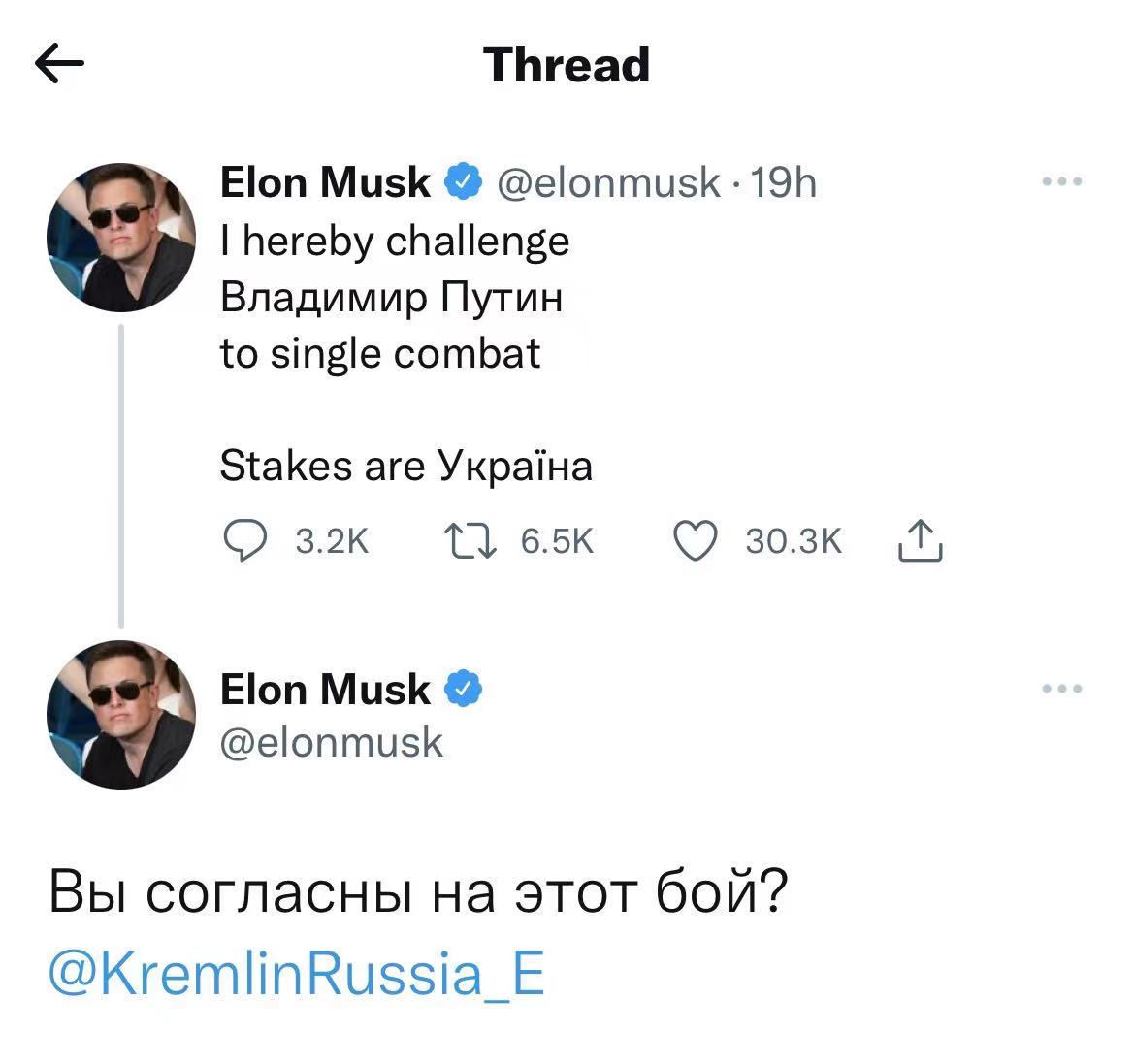
Task: Click the Thread title at the top
Action: tap(566, 64)
